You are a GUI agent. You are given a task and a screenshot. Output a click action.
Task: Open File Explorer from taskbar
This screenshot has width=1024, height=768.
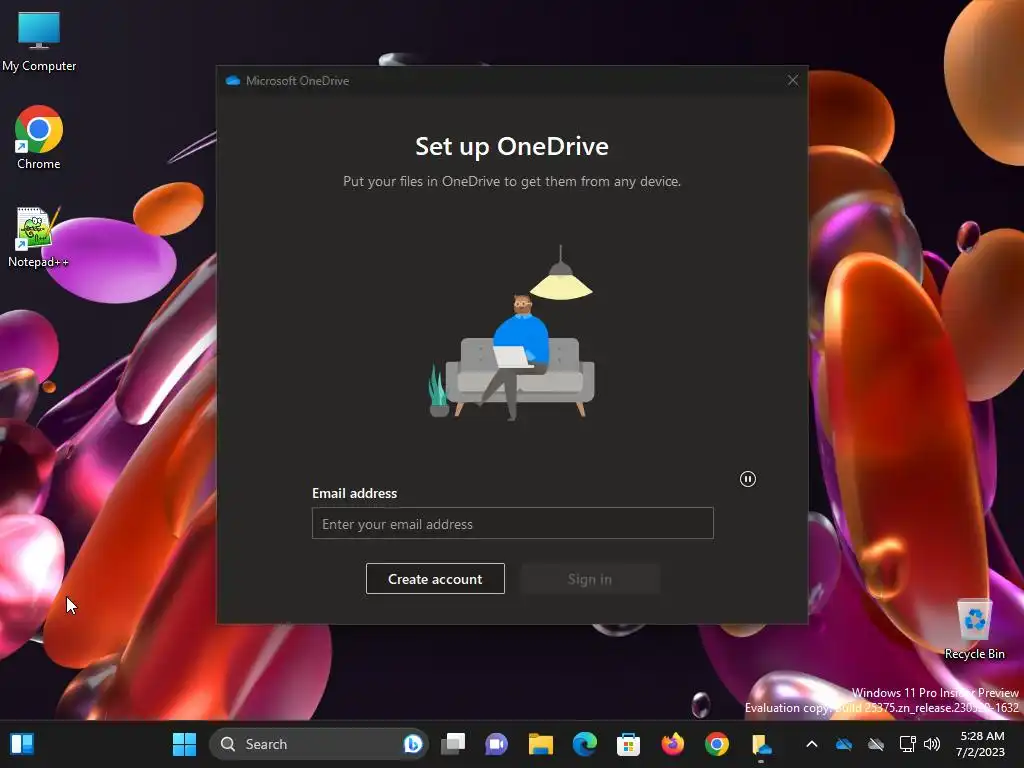click(541, 744)
